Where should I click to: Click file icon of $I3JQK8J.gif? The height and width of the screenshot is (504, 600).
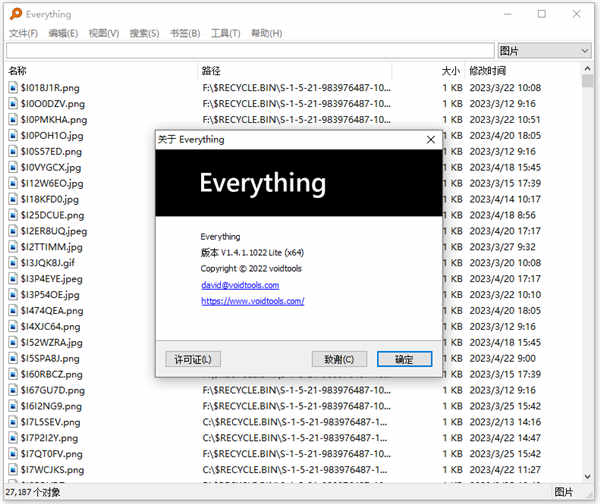[13, 263]
